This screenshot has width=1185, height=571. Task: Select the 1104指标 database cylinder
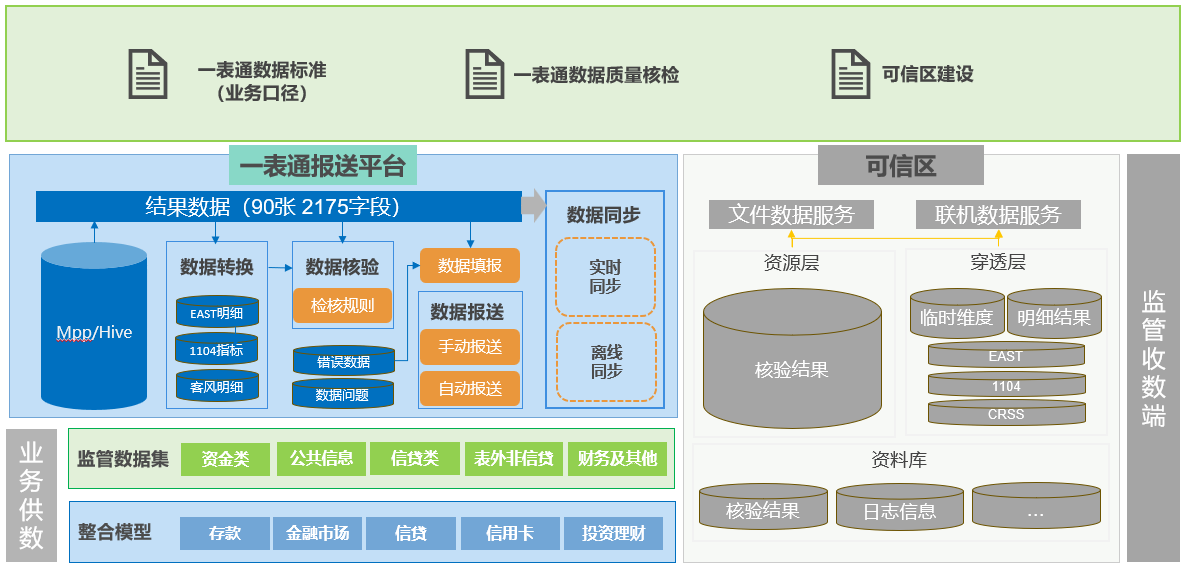(x=217, y=350)
